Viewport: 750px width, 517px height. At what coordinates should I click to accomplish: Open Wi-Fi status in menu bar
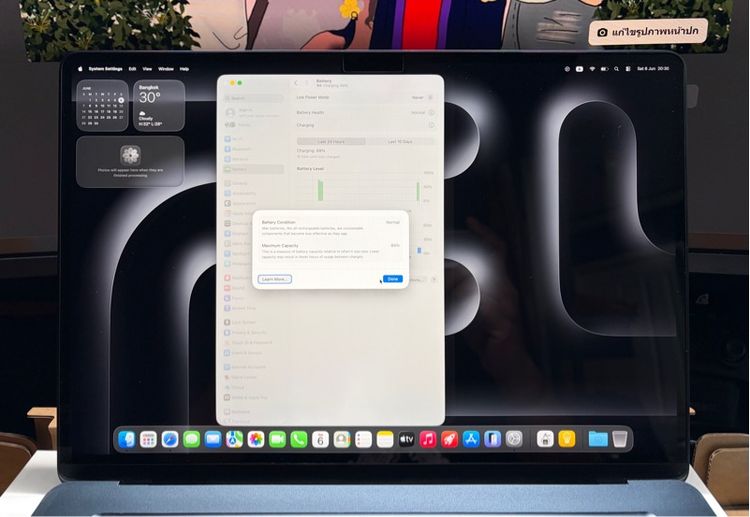[592, 69]
